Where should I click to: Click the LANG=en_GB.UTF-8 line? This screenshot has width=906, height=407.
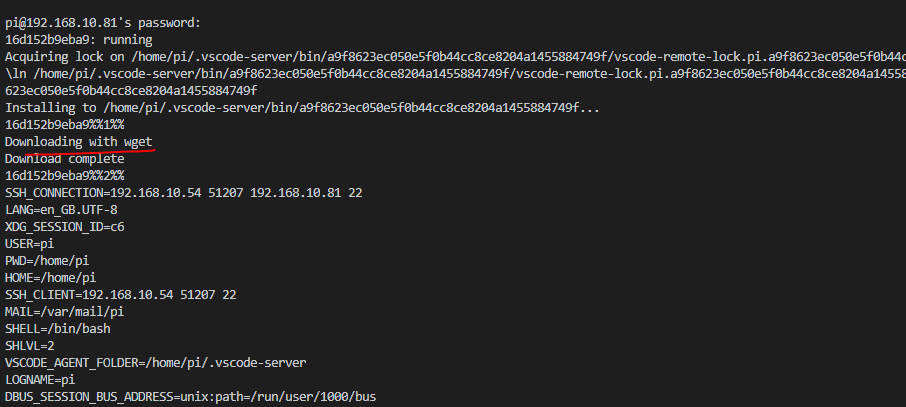click(61, 209)
